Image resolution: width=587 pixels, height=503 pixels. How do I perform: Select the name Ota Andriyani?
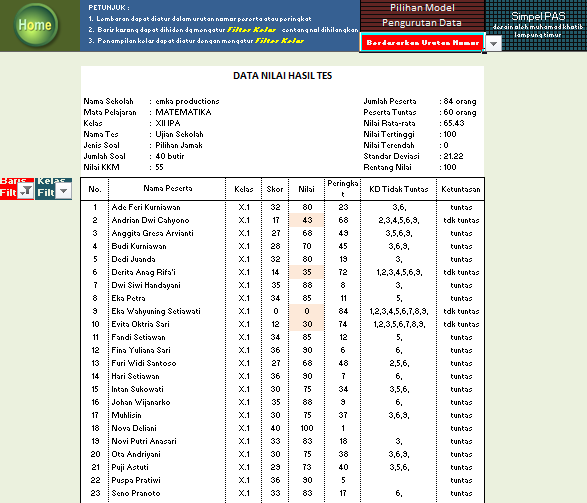(x=136, y=454)
